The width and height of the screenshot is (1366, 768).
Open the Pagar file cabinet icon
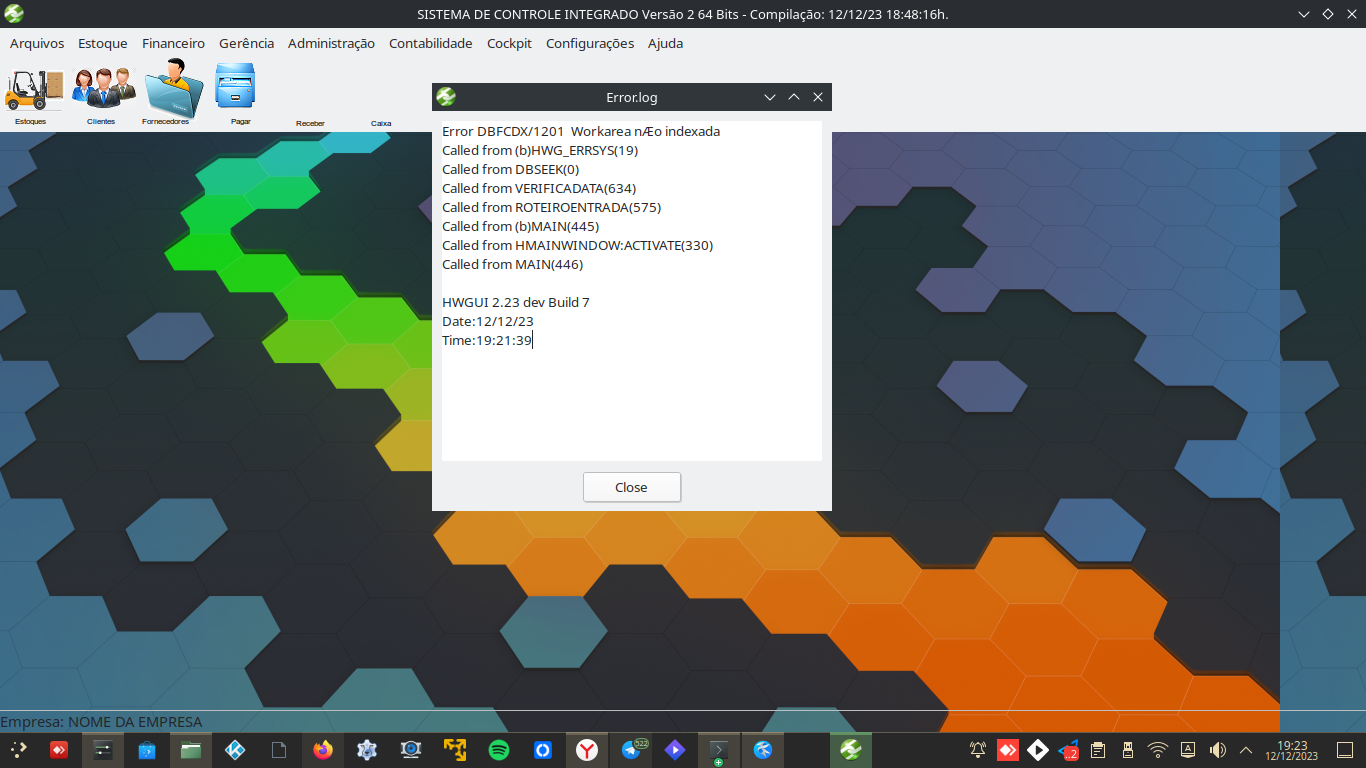pyautogui.click(x=236, y=86)
